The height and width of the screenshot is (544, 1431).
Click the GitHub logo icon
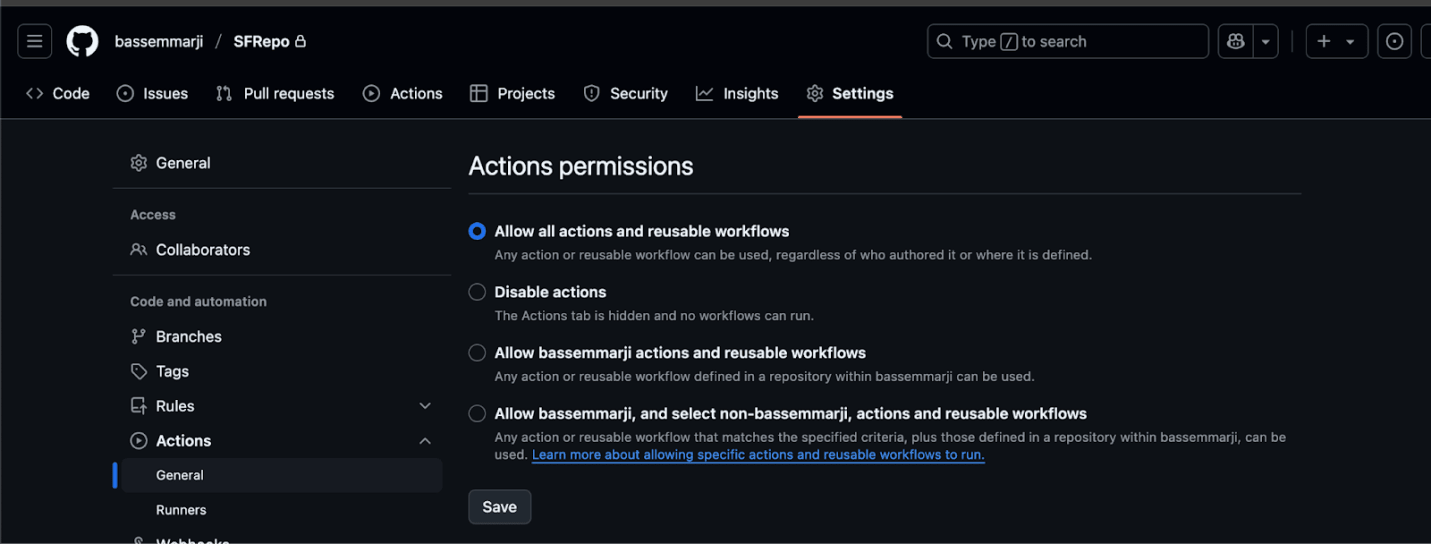[82, 41]
